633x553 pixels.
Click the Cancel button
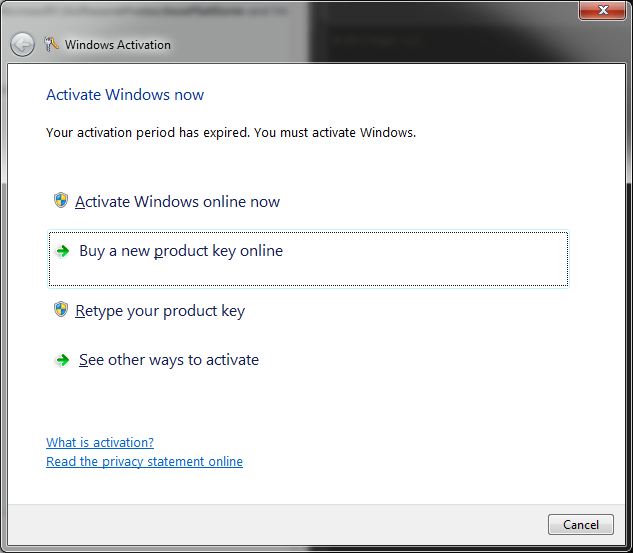(581, 524)
